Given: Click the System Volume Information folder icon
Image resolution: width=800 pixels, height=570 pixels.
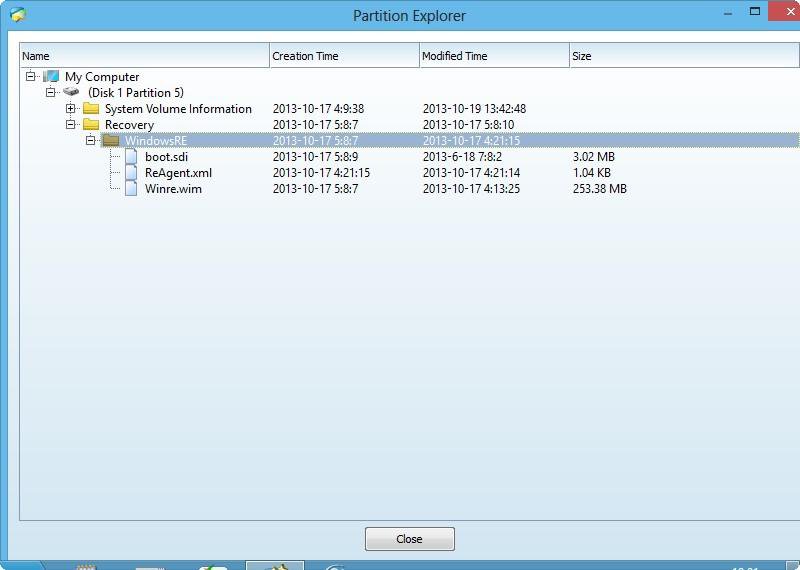Looking at the screenshot, I should tap(91, 109).
